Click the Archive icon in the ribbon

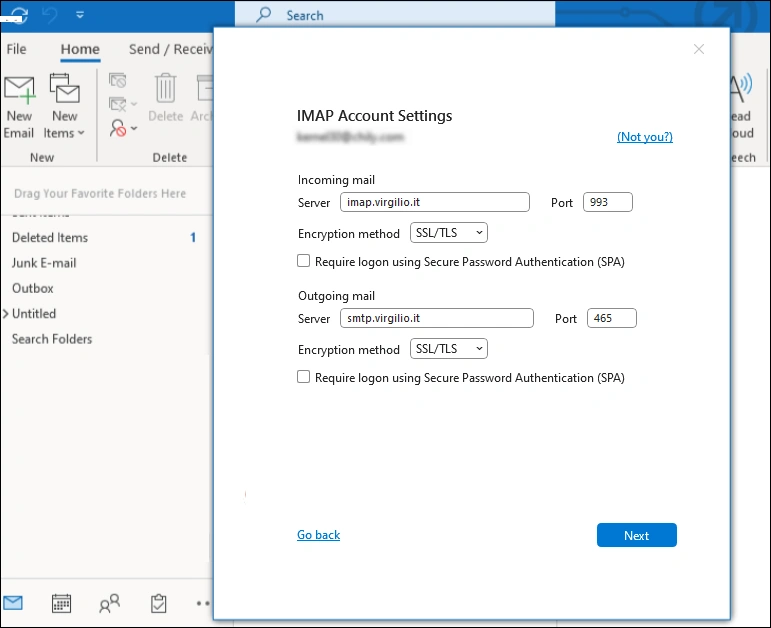pyautogui.click(x=204, y=88)
